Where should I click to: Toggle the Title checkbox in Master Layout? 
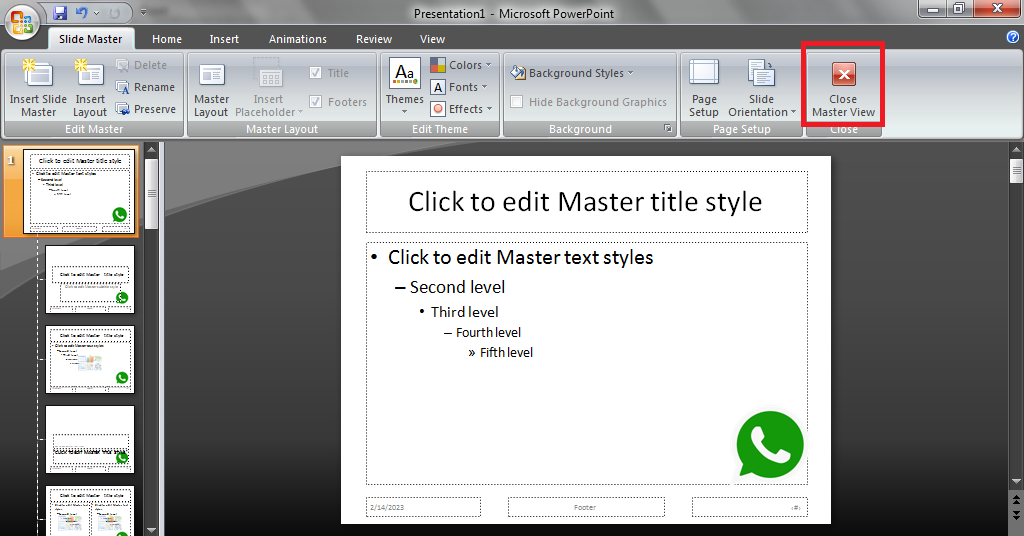click(x=316, y=73)
